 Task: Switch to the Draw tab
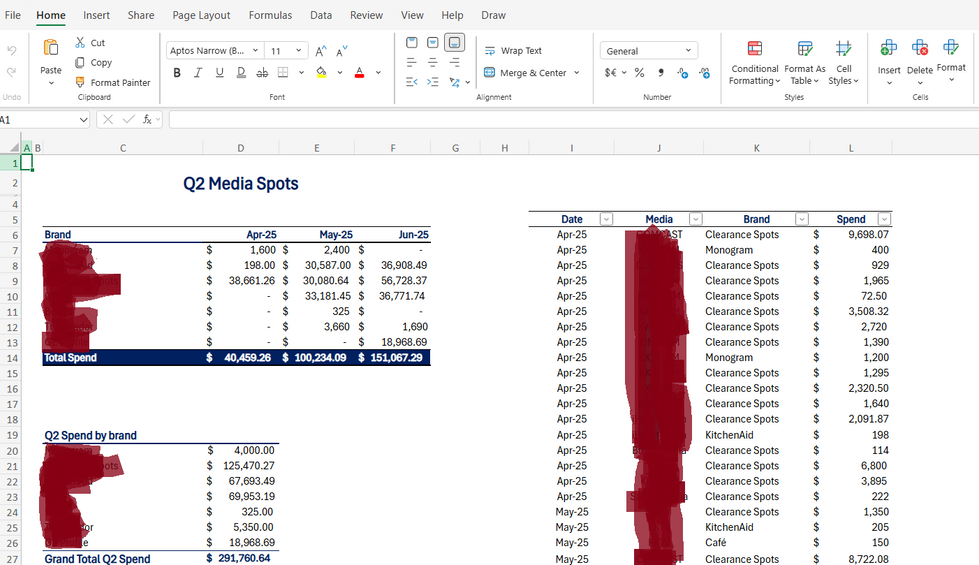coord(493,15)
